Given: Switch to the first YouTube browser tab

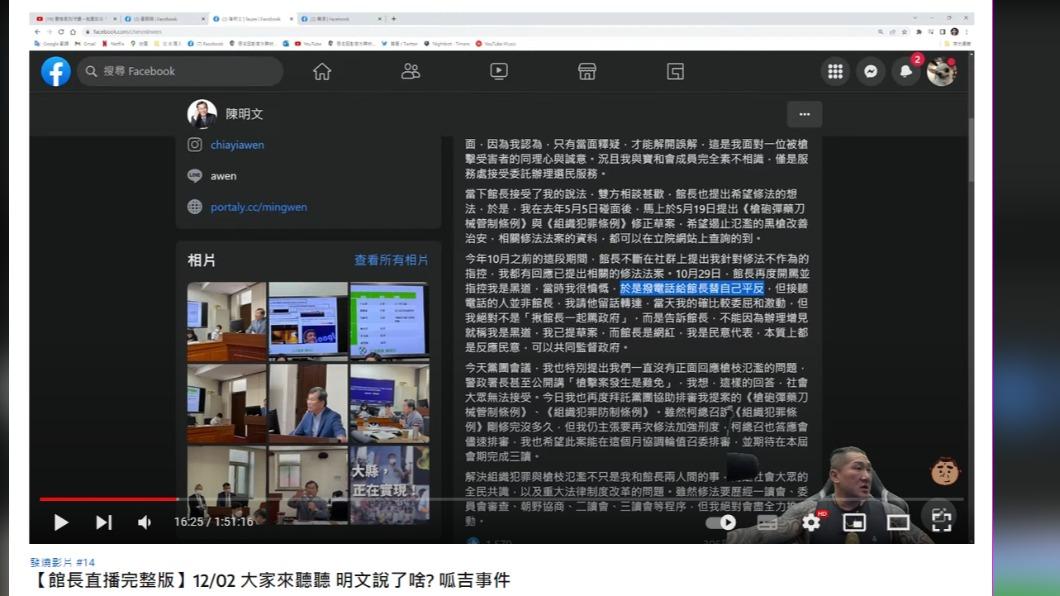Looking at the screenshot, I should [x=74, y=19].
